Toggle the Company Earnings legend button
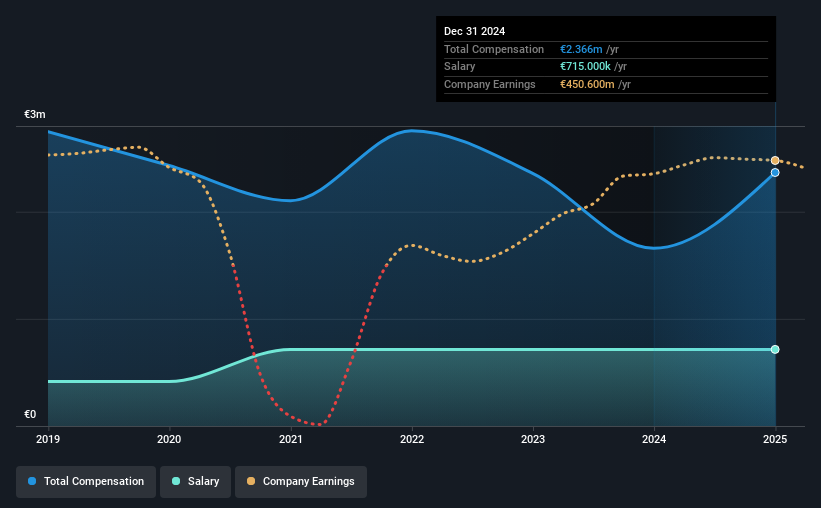This screenshot has width=821, height=508. (301, 481)
